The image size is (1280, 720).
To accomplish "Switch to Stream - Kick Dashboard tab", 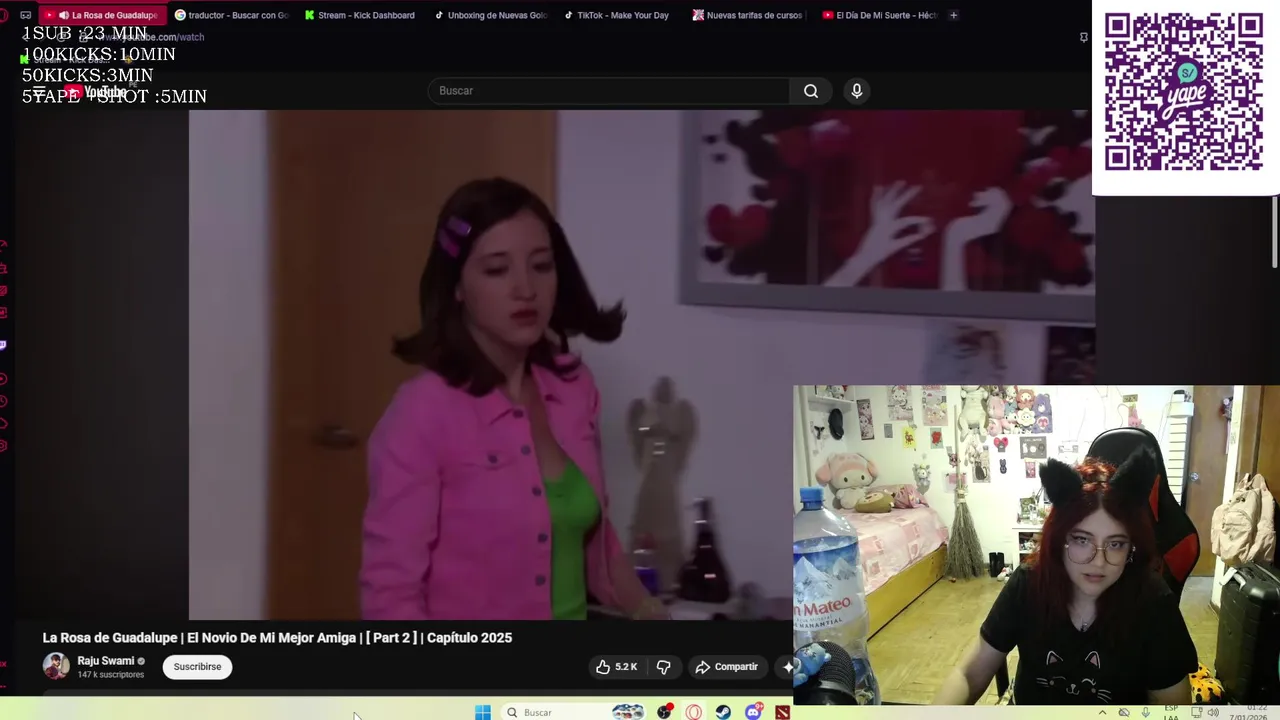I will pyautogui.click(x=360, y=15).
